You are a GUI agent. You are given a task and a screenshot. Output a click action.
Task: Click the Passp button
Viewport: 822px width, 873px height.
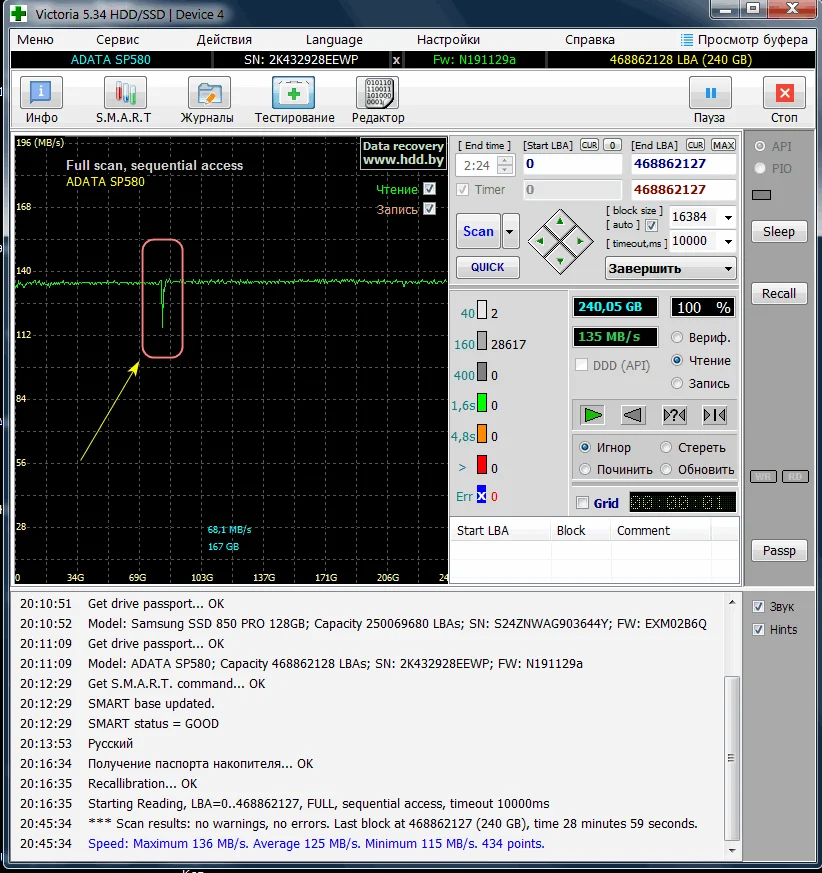coord(779,550)
